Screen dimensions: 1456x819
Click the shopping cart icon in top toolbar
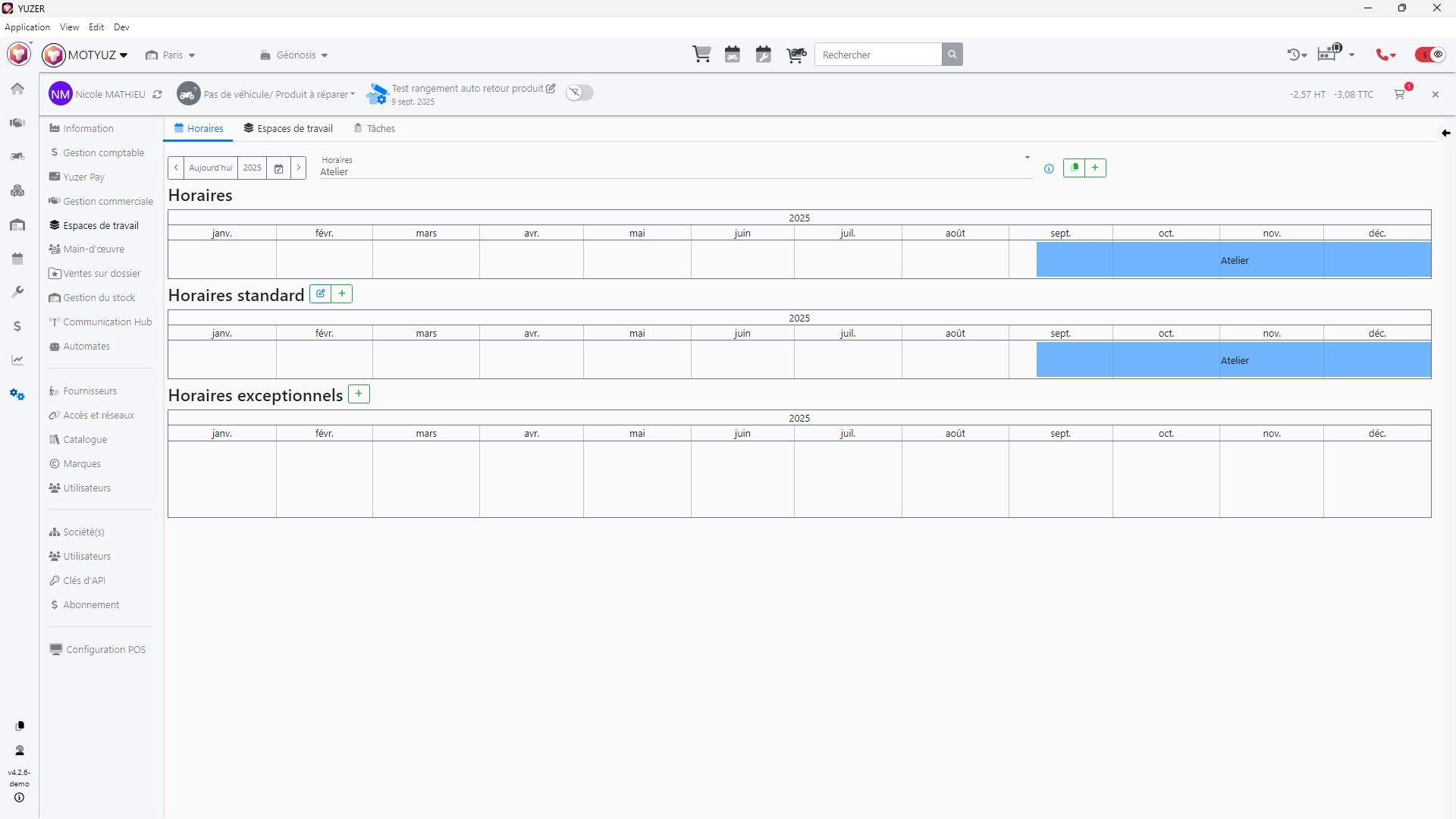(x=701, y=55)
